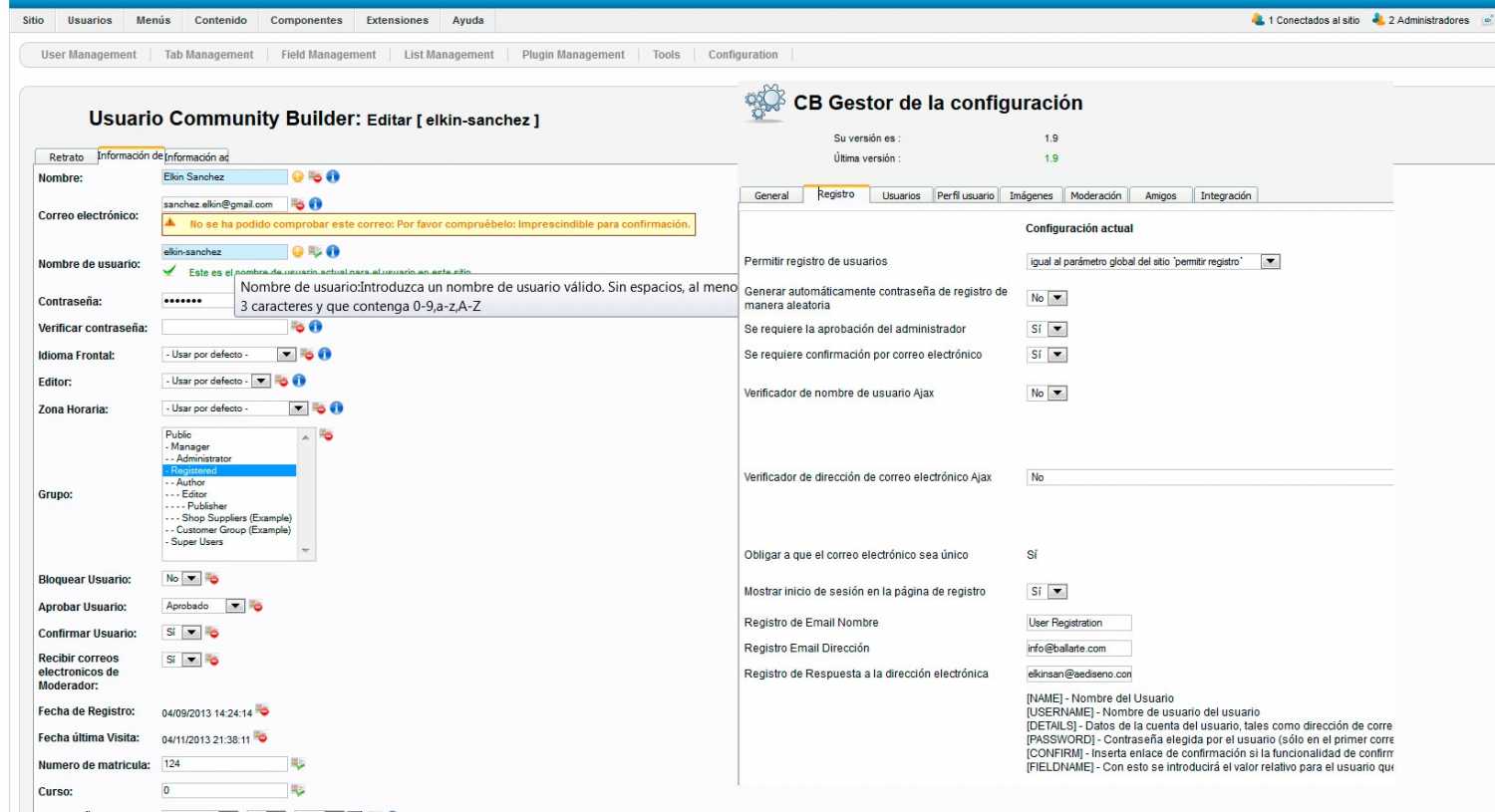Image resolution: width=1495 pixels, height=812 pixels.
Task: Click red icon next to Fecha de Registro
Action: click(262, 710)
